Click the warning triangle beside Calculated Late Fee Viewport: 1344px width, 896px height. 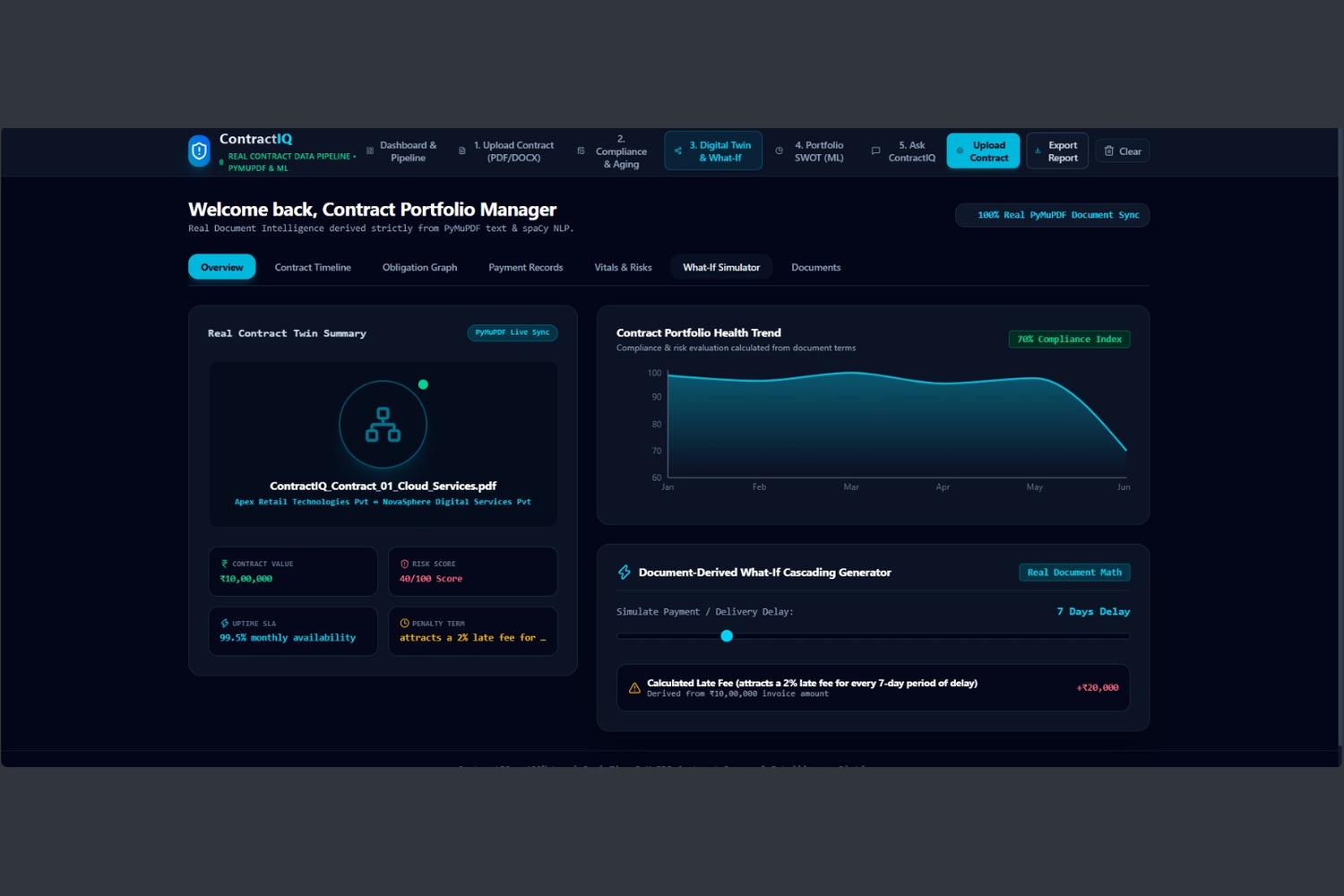tap(634, 688)
